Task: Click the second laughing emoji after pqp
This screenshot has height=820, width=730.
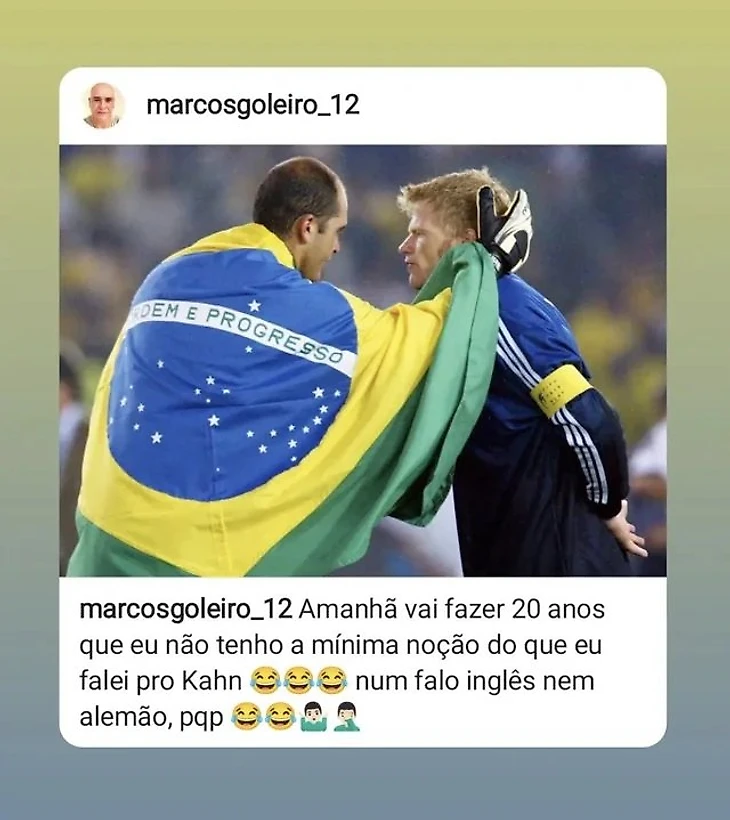Action: click(x=280, y=716)
